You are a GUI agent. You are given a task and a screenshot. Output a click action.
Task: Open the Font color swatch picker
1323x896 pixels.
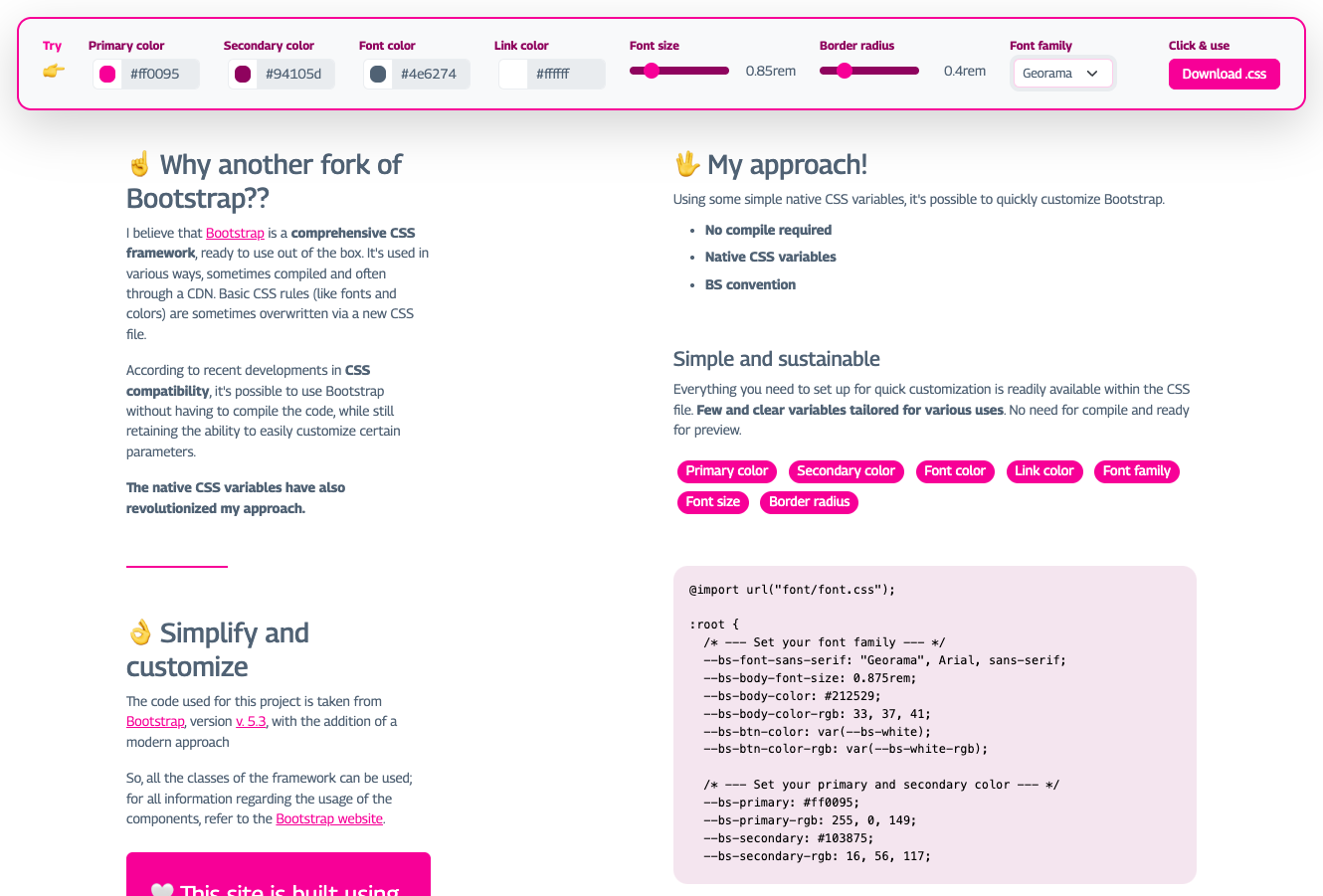click(x=378, y=75)
